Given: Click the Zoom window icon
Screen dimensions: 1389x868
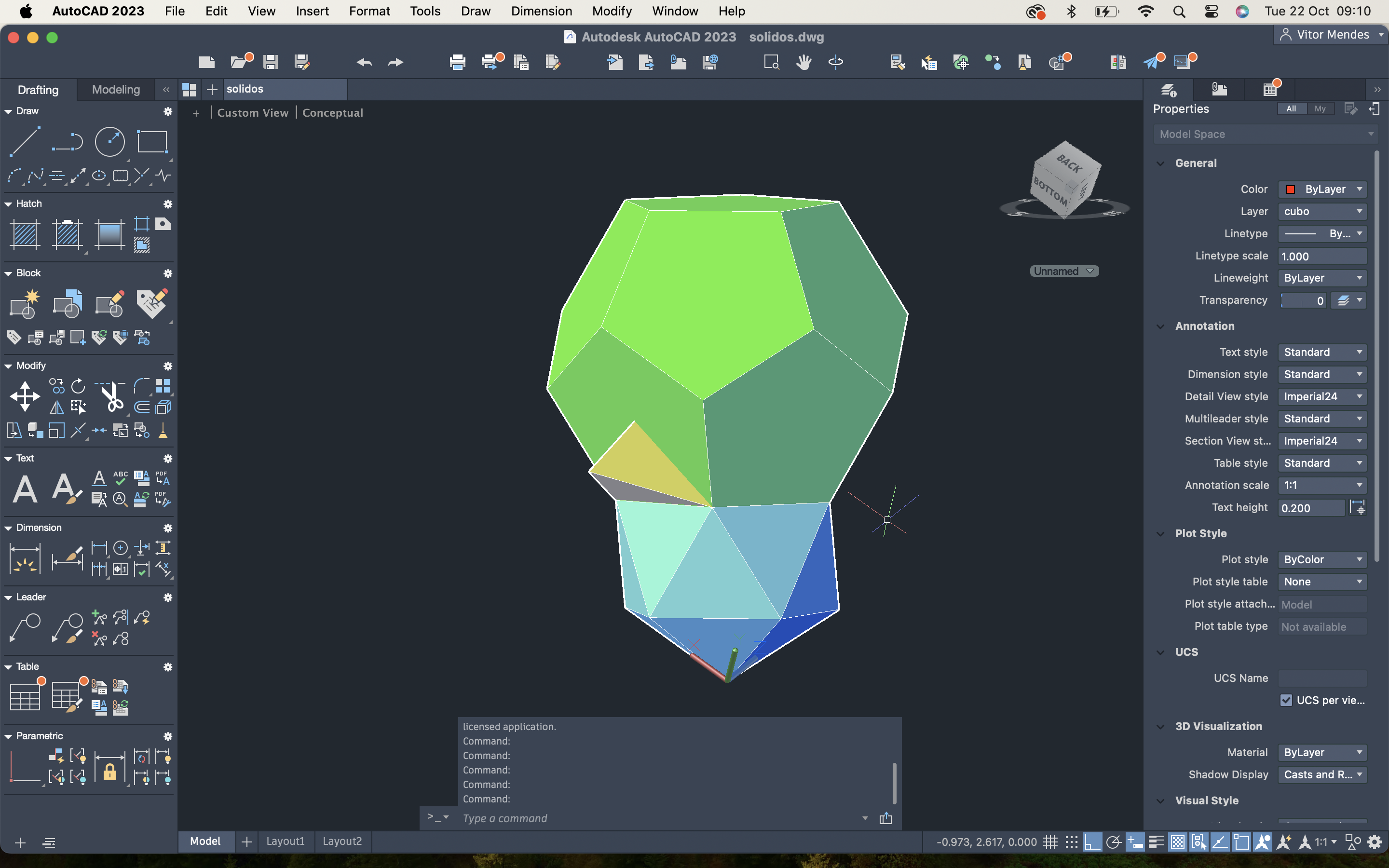Looking at the screenshot, I should (771, 62).
